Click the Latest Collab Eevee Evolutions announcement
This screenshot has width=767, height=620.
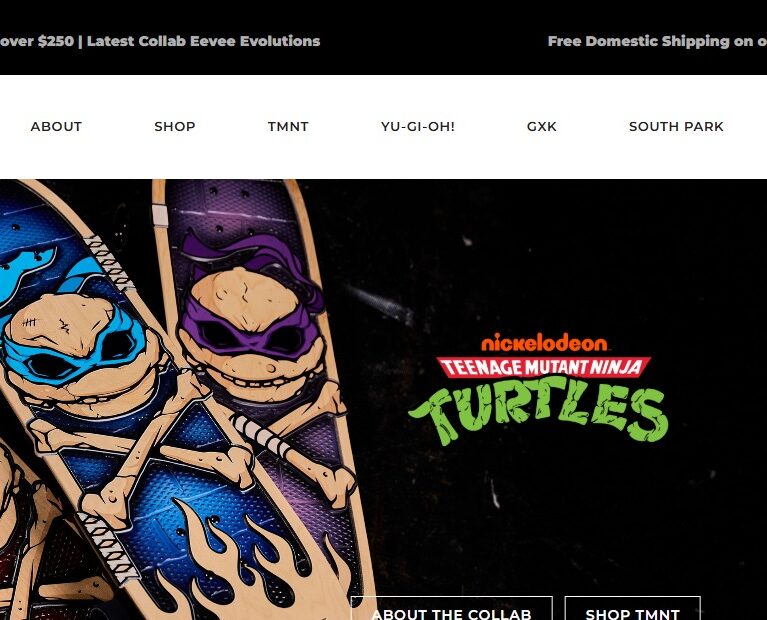pyautogui.click(x=203, y=41)
